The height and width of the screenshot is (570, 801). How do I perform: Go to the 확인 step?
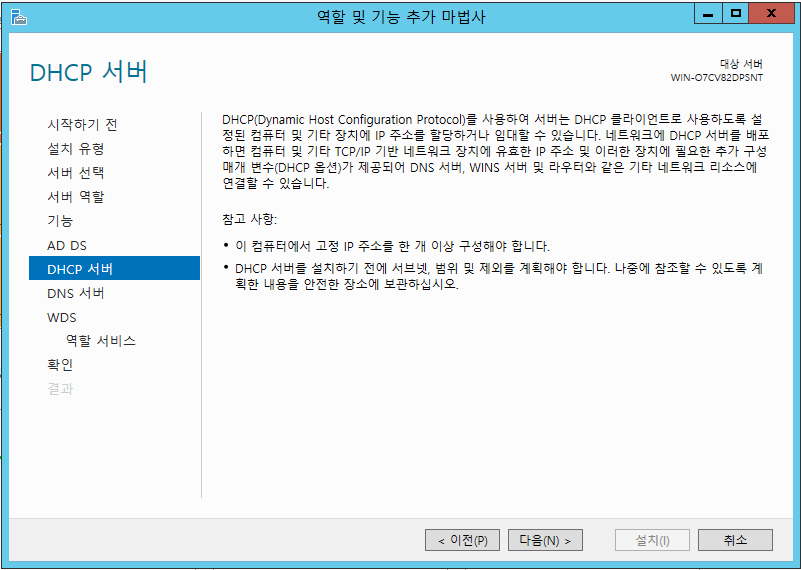60,365
